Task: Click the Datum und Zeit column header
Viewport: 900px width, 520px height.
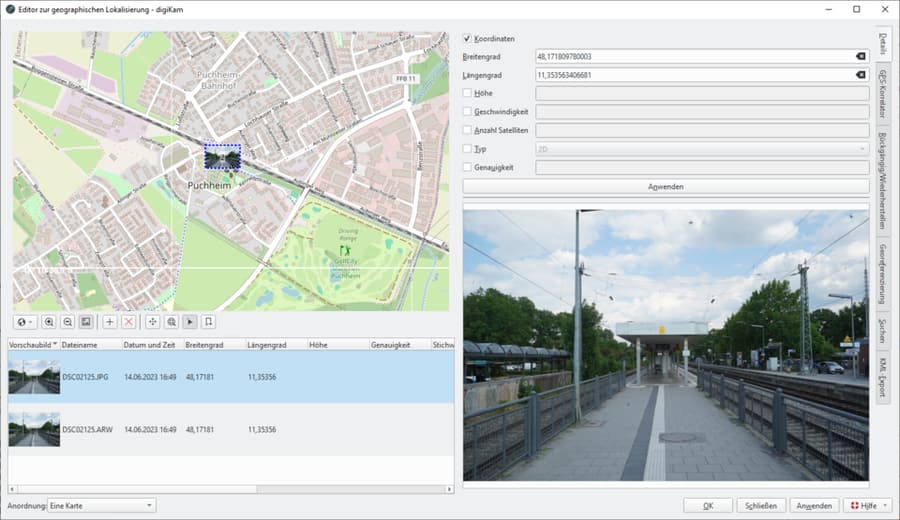Action: click(x=152, y=345)
